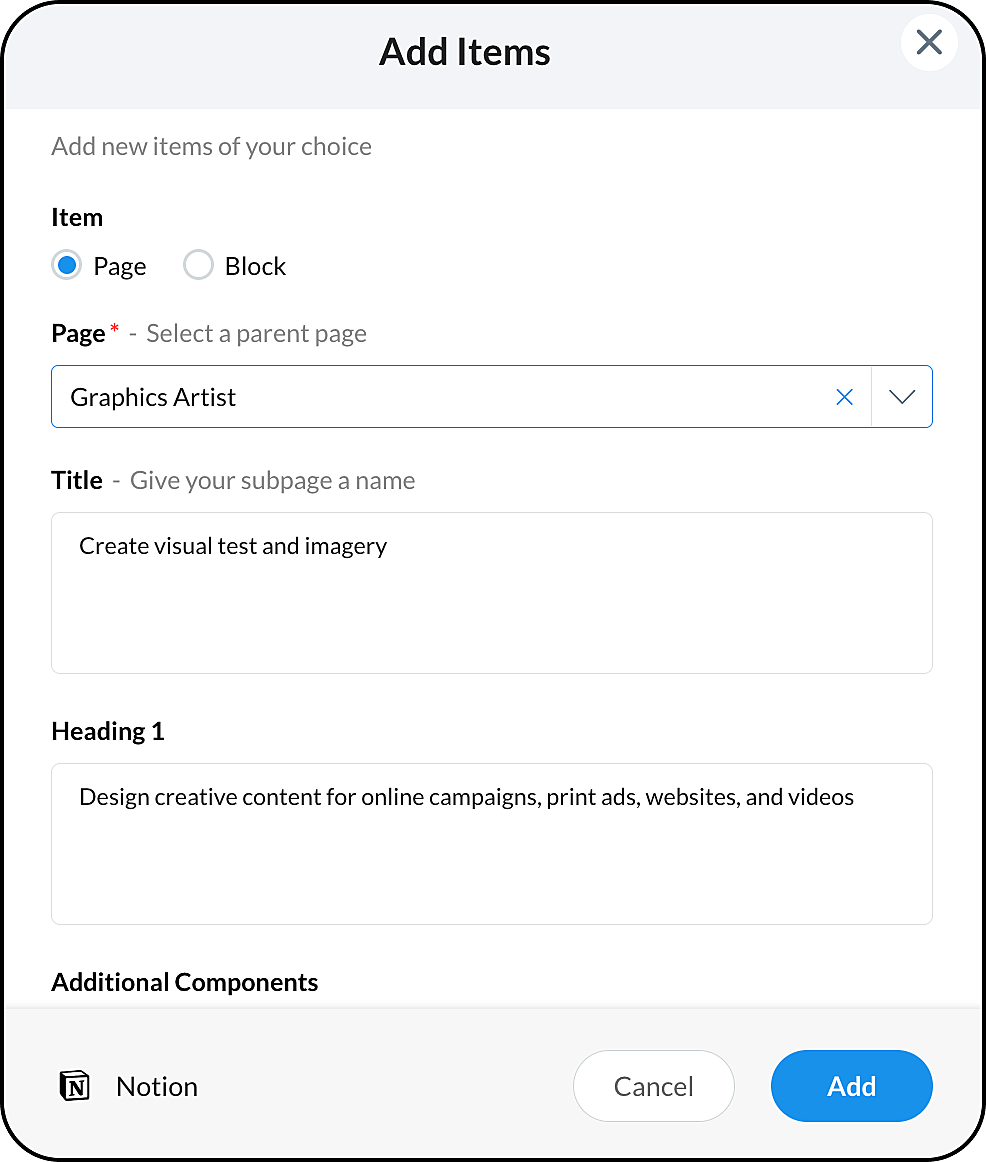
Task: Close the Add Items dialog
Action: [x=929, y=43]
